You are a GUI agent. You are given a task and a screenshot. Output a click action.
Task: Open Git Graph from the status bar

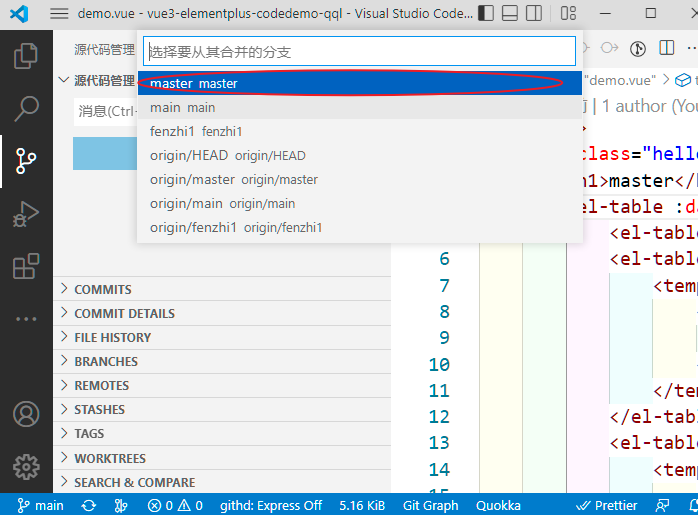click(x=430, y=506)
